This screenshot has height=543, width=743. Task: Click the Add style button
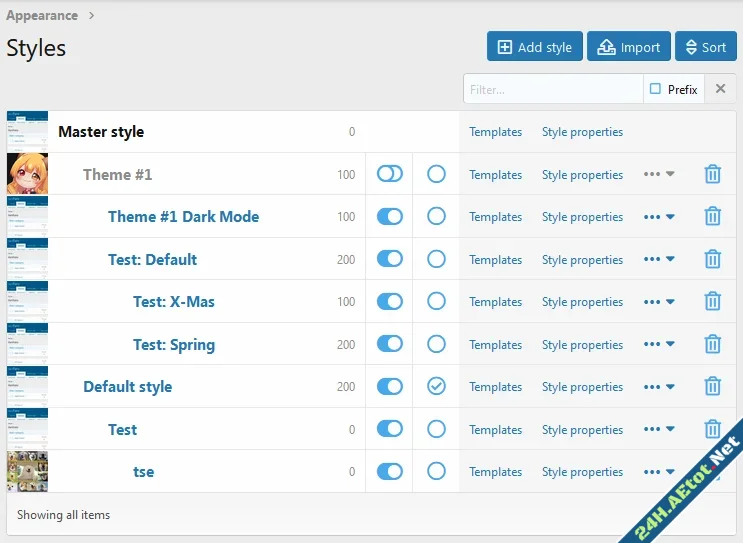534,47
